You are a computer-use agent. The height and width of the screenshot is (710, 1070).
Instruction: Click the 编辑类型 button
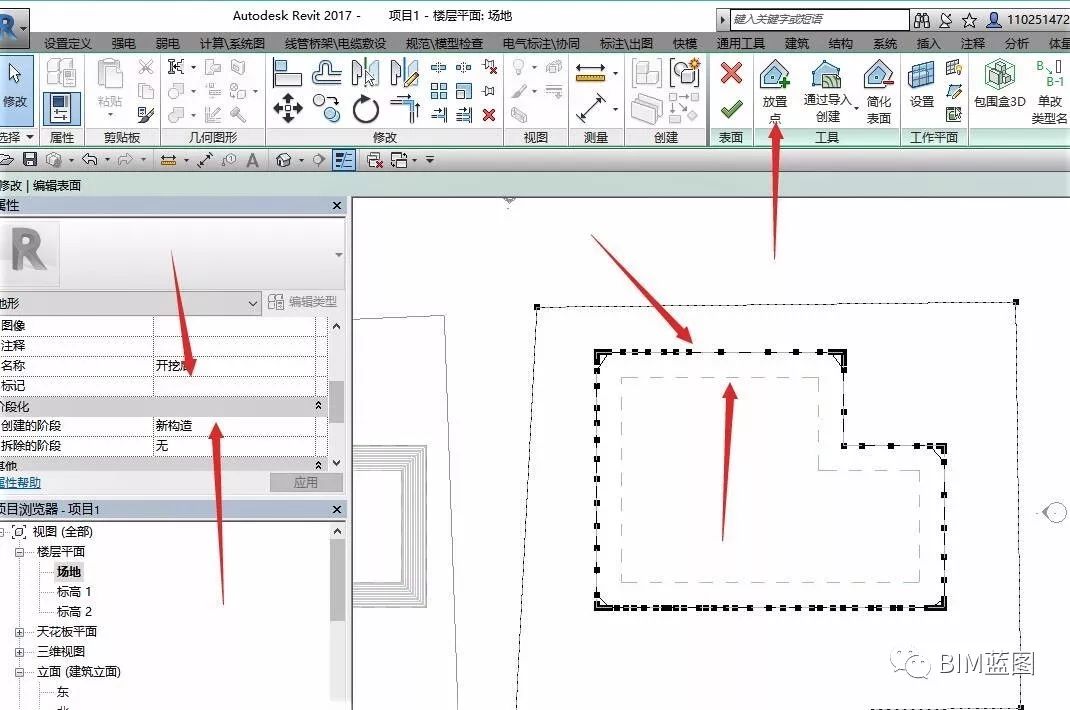[302, 302]
